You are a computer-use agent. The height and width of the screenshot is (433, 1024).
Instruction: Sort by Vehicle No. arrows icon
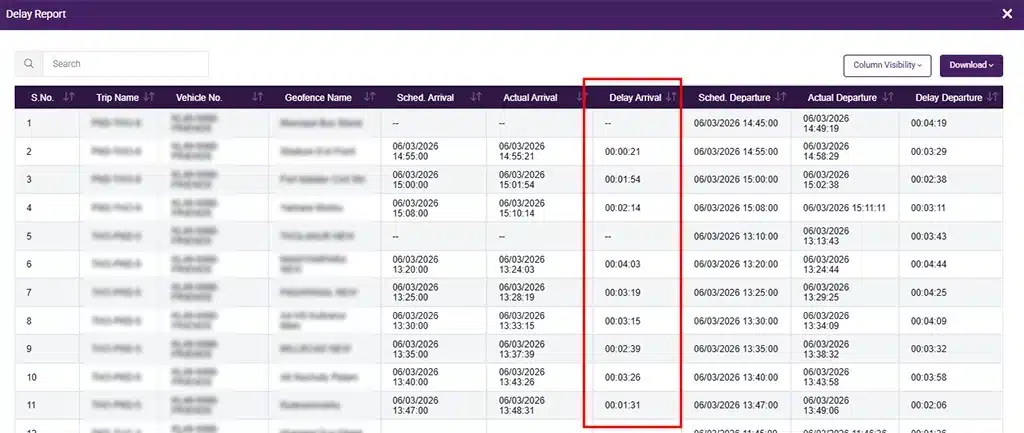257,98
